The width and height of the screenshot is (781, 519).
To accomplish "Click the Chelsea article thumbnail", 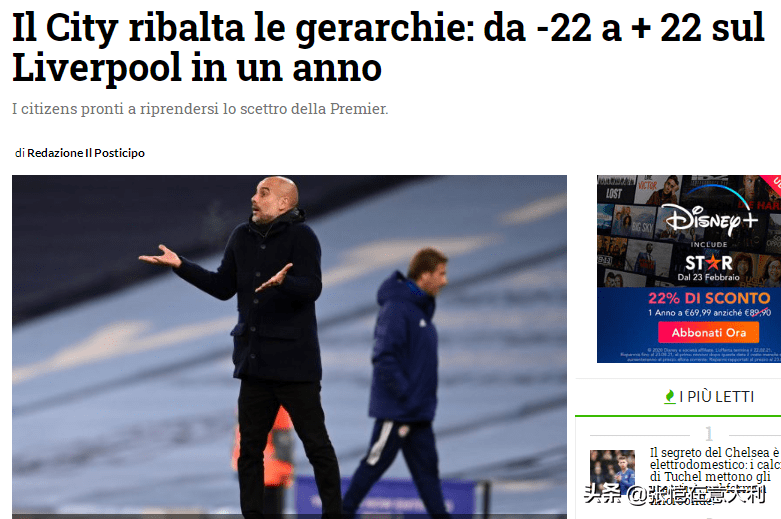I will point(612,472).
